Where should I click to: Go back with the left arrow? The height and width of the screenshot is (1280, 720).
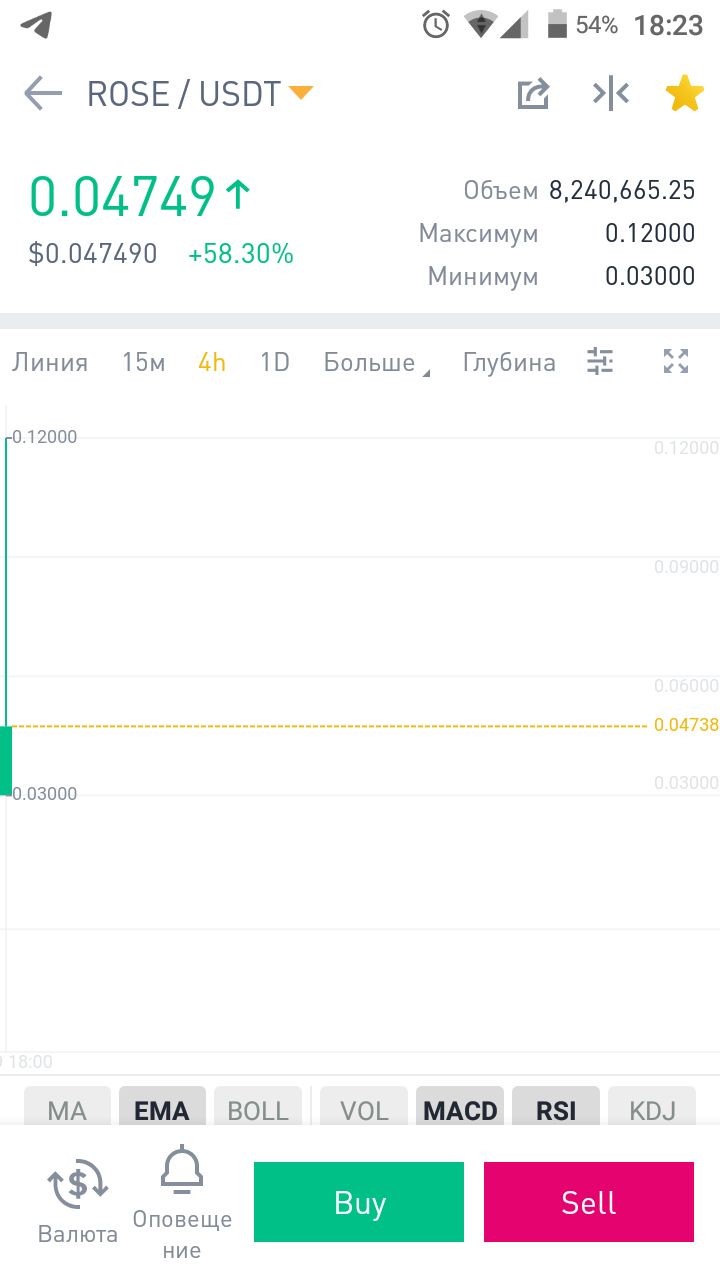tap(43, 94)
